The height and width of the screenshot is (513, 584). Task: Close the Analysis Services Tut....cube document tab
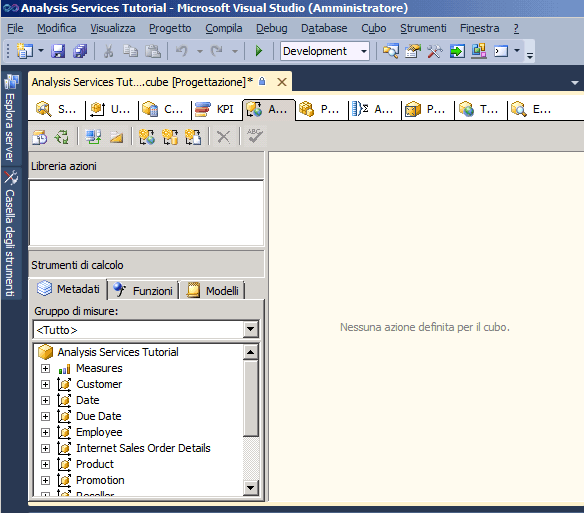[282, 82]
